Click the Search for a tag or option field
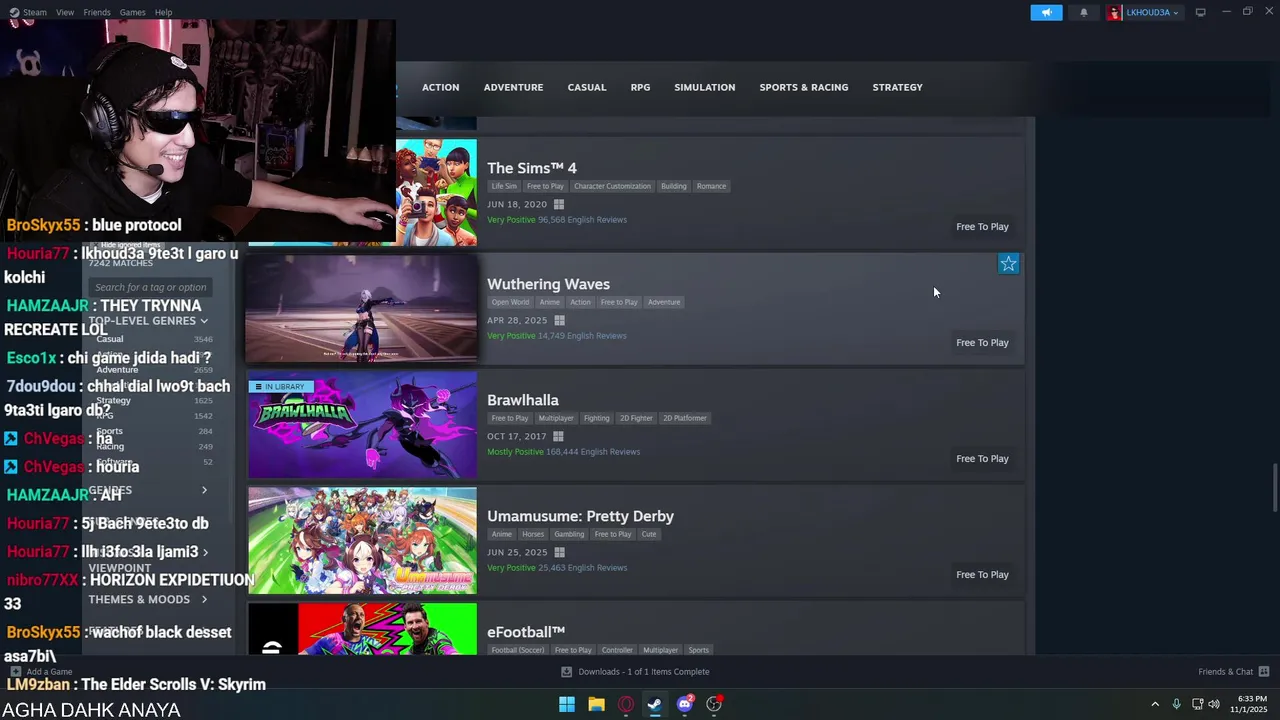1280x720 pixels. (x=151, y=287)
